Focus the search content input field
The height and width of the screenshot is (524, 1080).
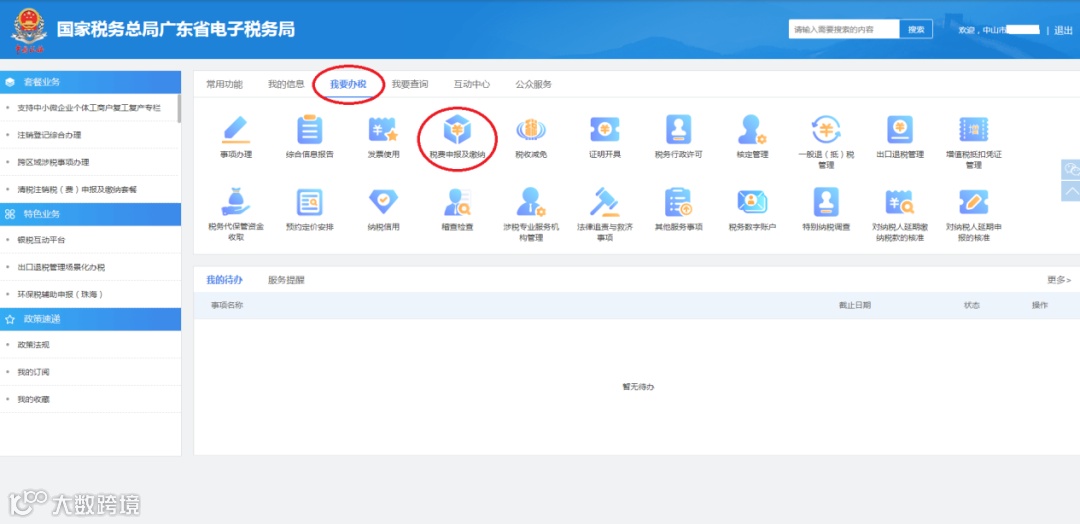[x=844, y=30]
